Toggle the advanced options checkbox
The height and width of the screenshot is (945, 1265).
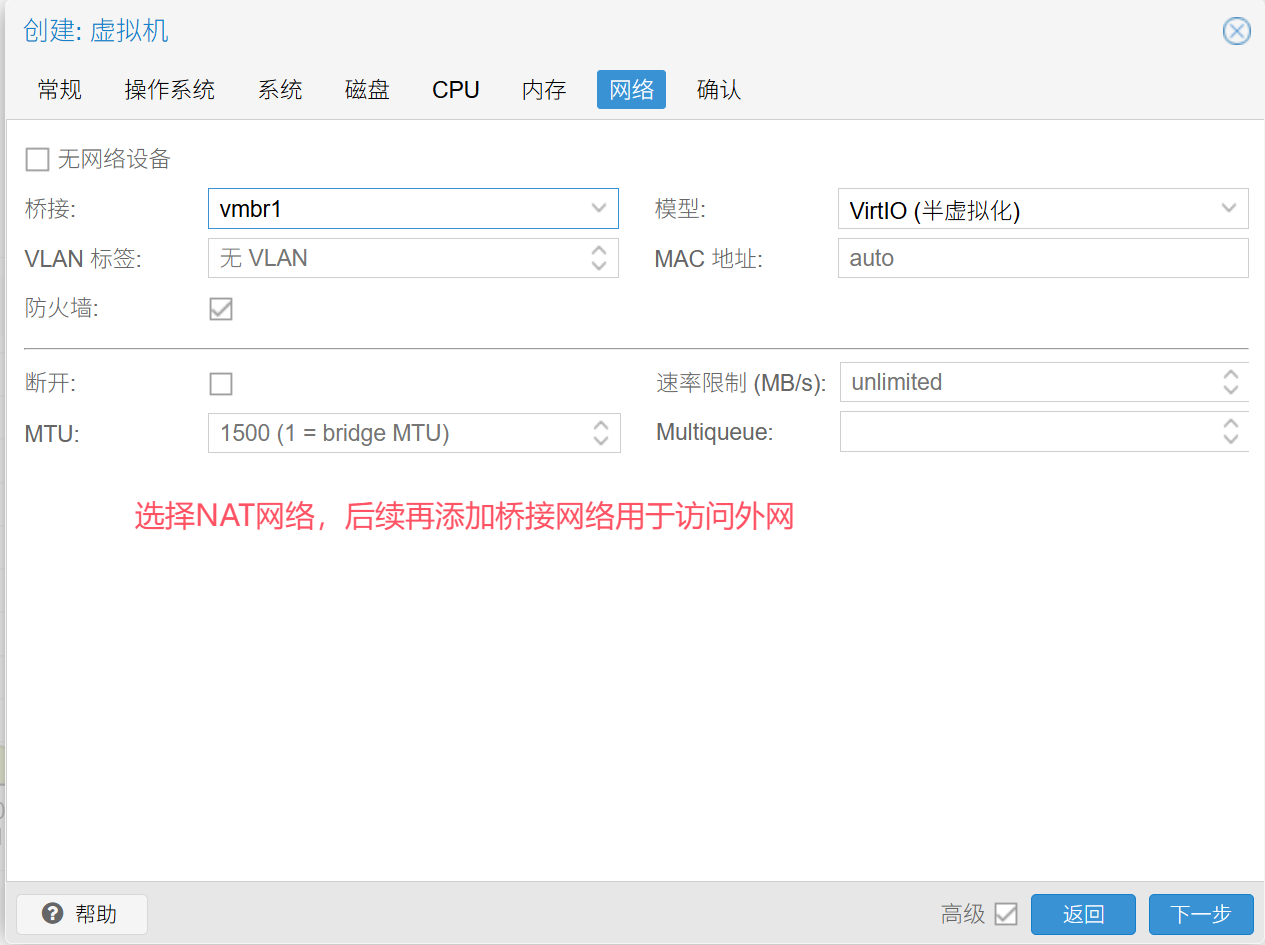tap(1006, 914)
